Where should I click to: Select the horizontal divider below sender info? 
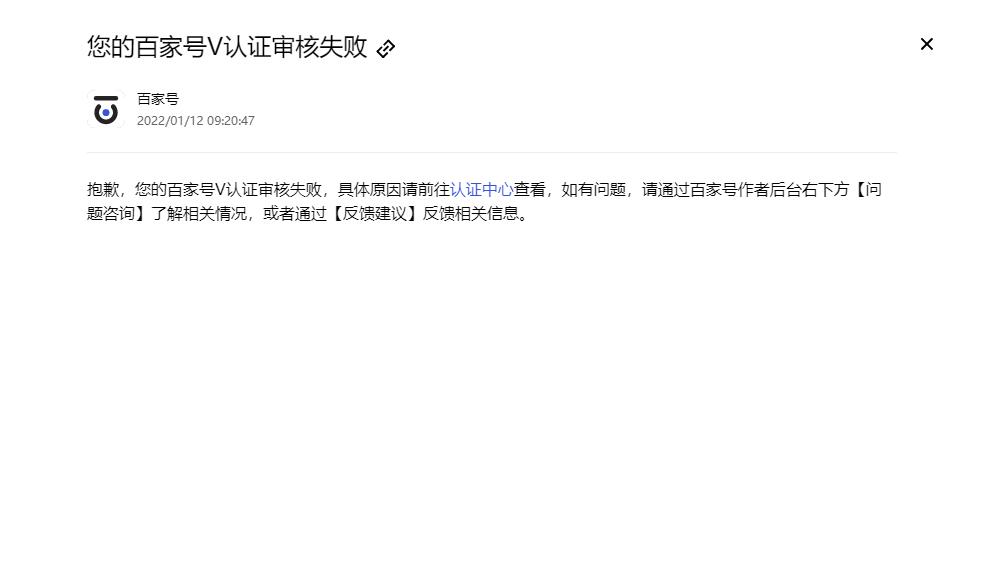point(492,152)
